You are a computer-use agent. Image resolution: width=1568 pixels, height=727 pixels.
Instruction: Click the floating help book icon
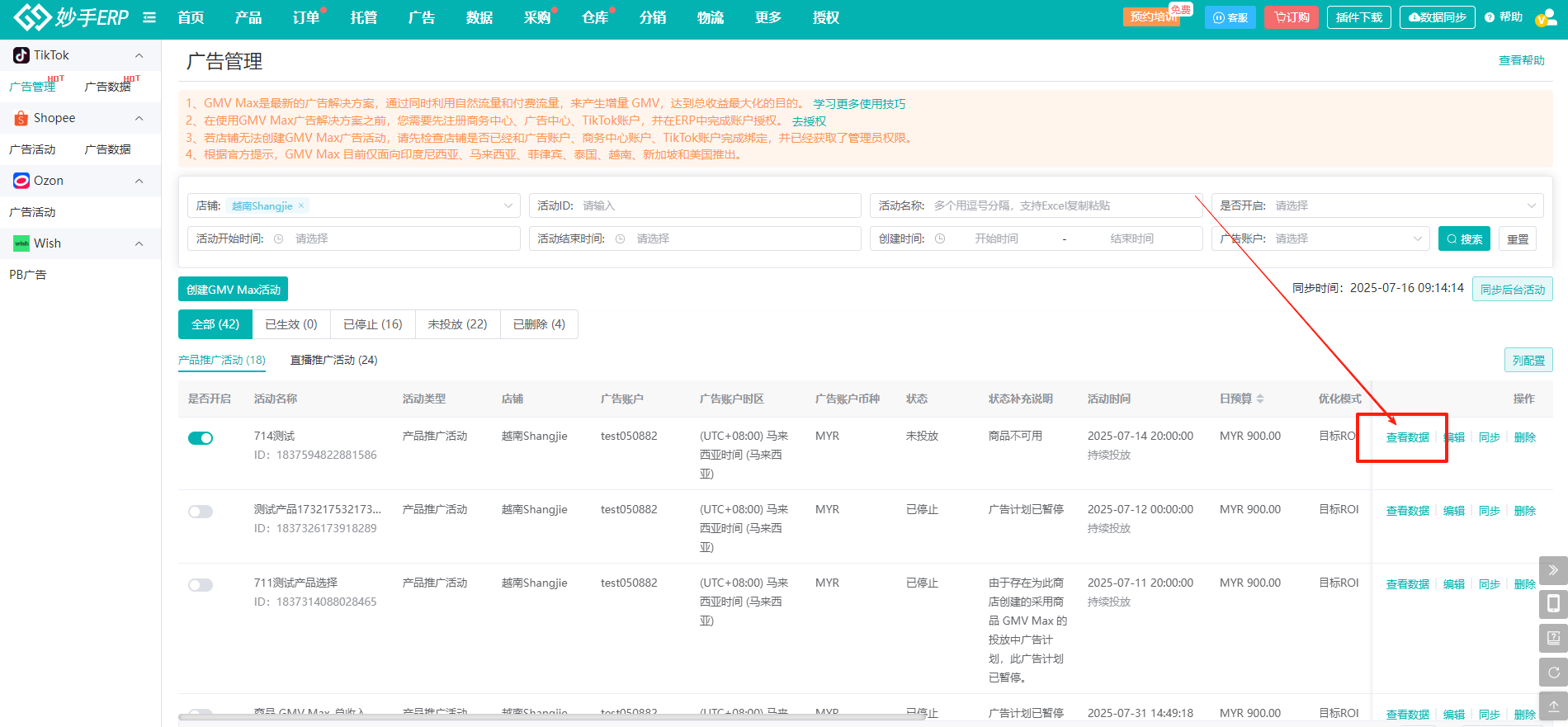click(1553, 638)
